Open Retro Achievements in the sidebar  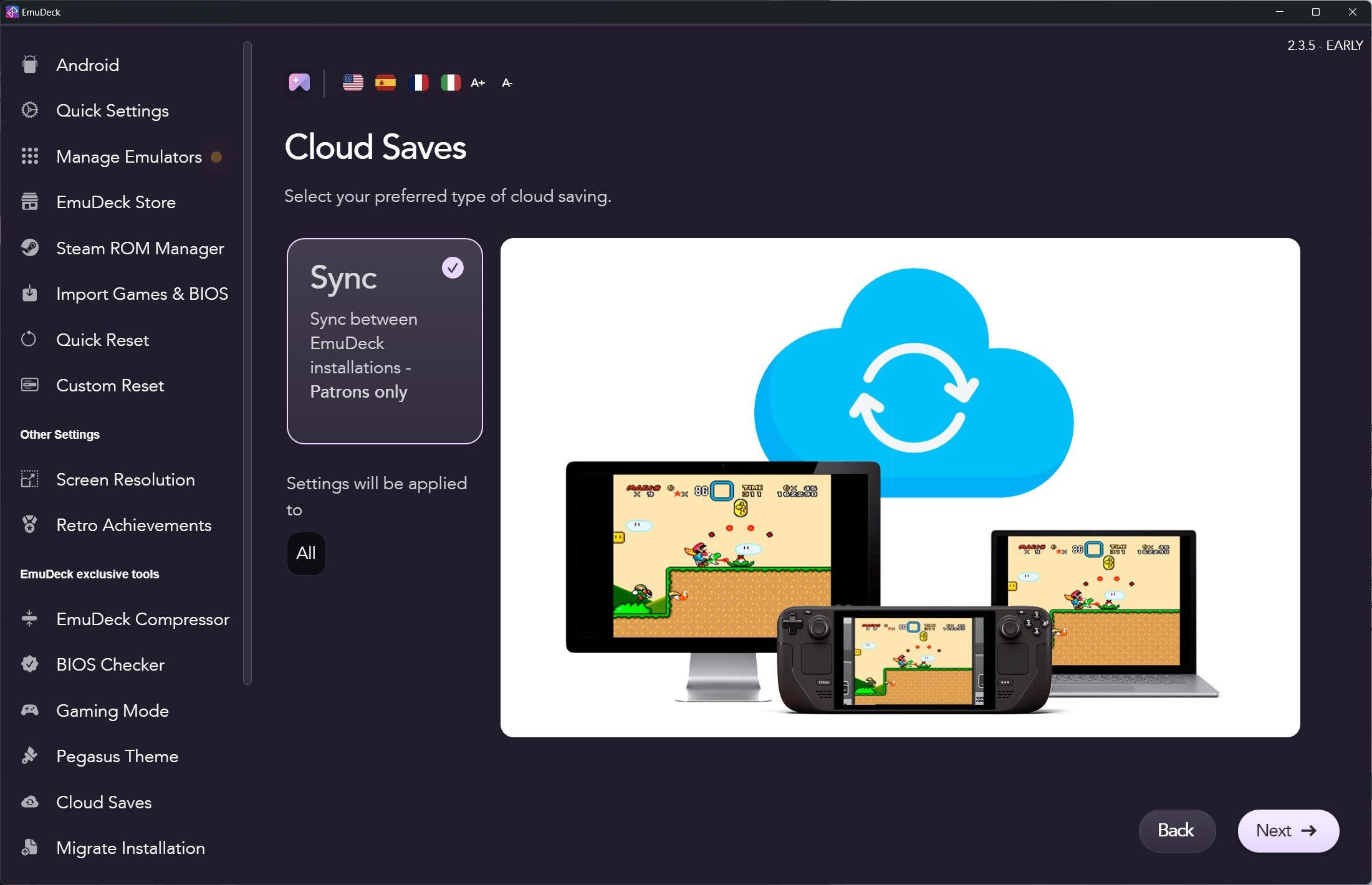click(133, 525)
